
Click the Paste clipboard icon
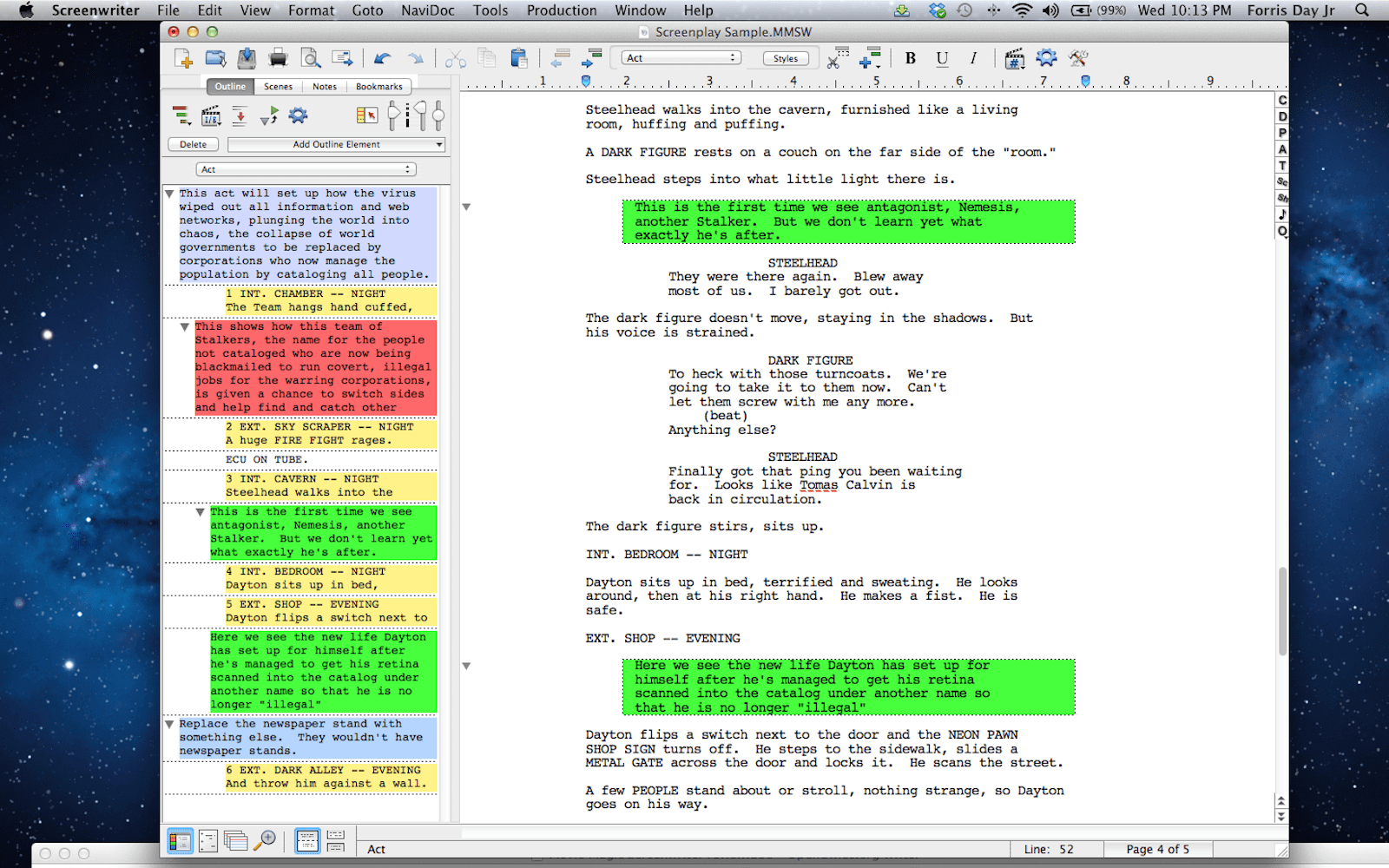point(518,58)
